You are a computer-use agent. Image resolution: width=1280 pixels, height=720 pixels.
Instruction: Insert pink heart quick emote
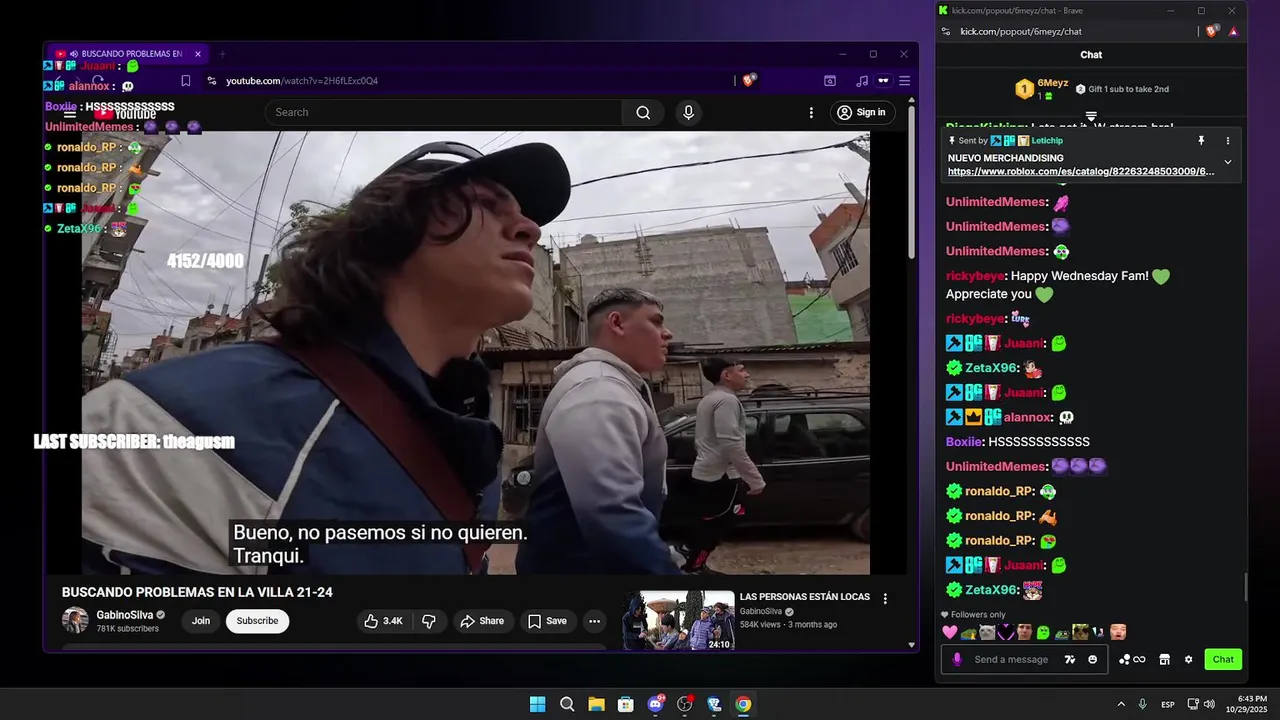[950, 632]
